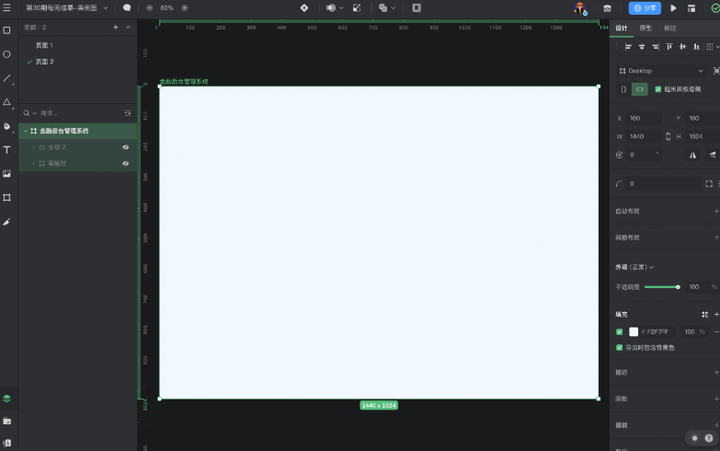
Task: Collapse the 金融后台管理系统 layer
Action: point(26,131)
